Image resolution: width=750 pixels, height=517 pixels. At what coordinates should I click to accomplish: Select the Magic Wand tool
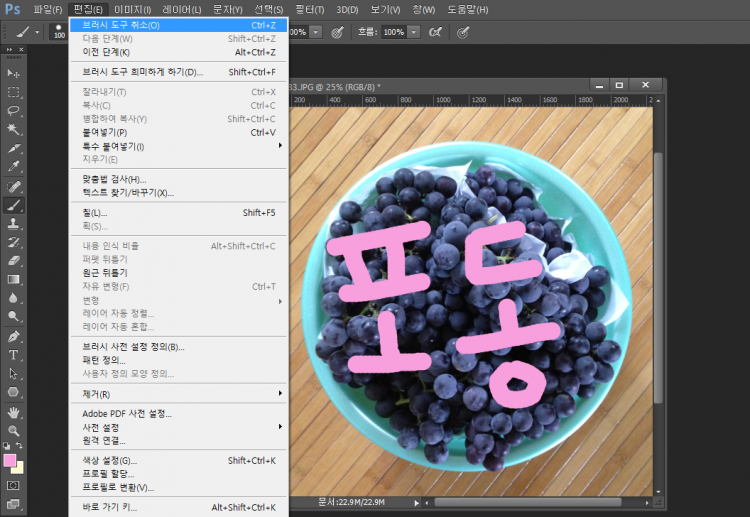point(14,129)
